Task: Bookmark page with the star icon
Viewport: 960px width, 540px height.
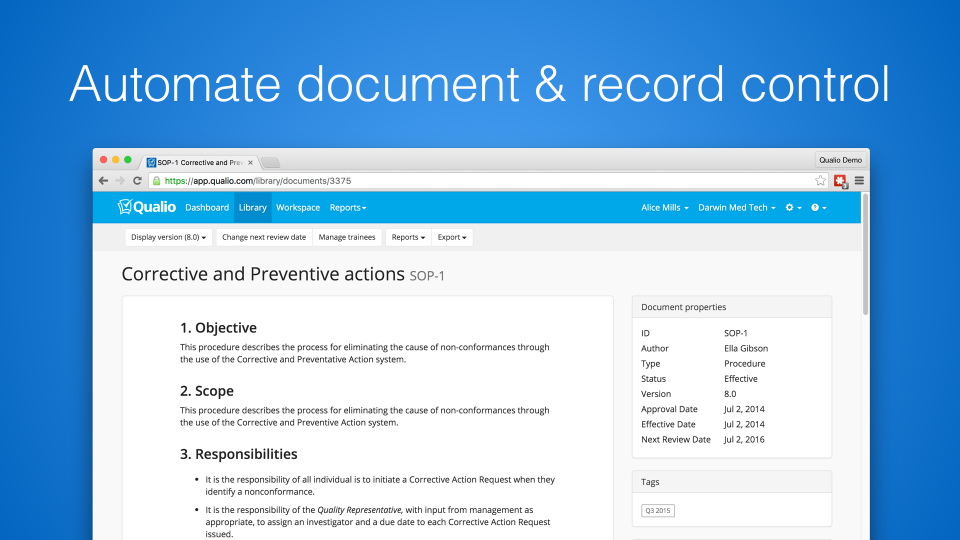Action: [820, 180]
